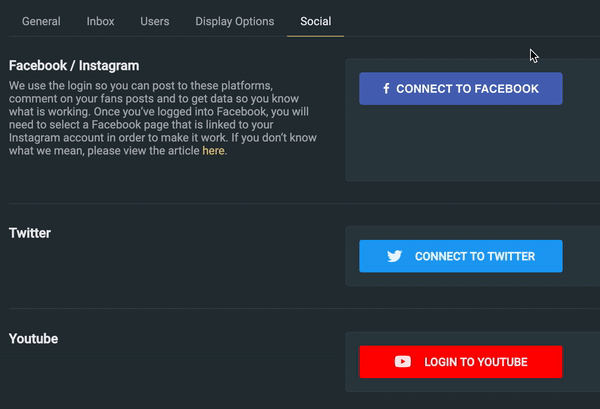Screen dimensions: 600x409
Task: Click the Connect to Twitter button
Action: click(x=461, y=256)
